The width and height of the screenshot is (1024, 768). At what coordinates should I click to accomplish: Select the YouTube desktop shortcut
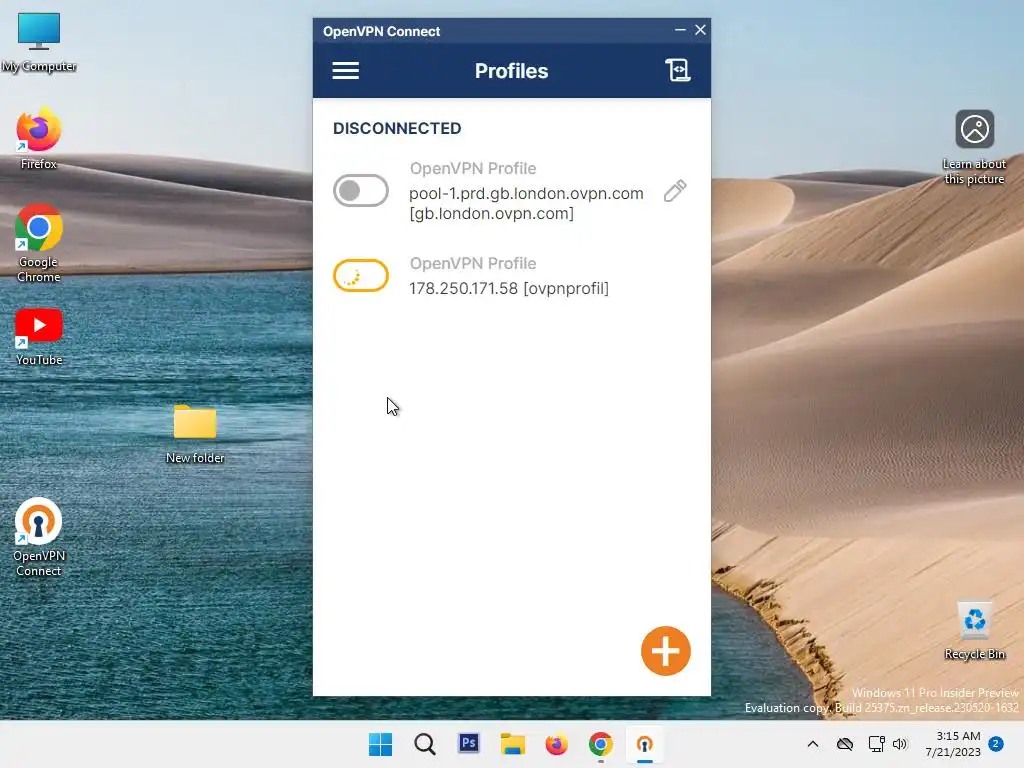pyautogui.click(x=39, y=337)
